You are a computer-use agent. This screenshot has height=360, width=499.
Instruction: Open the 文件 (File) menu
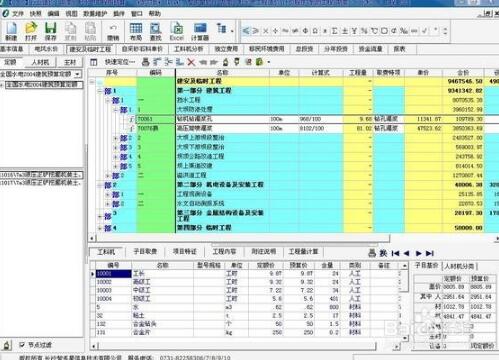tap(18, 14)
